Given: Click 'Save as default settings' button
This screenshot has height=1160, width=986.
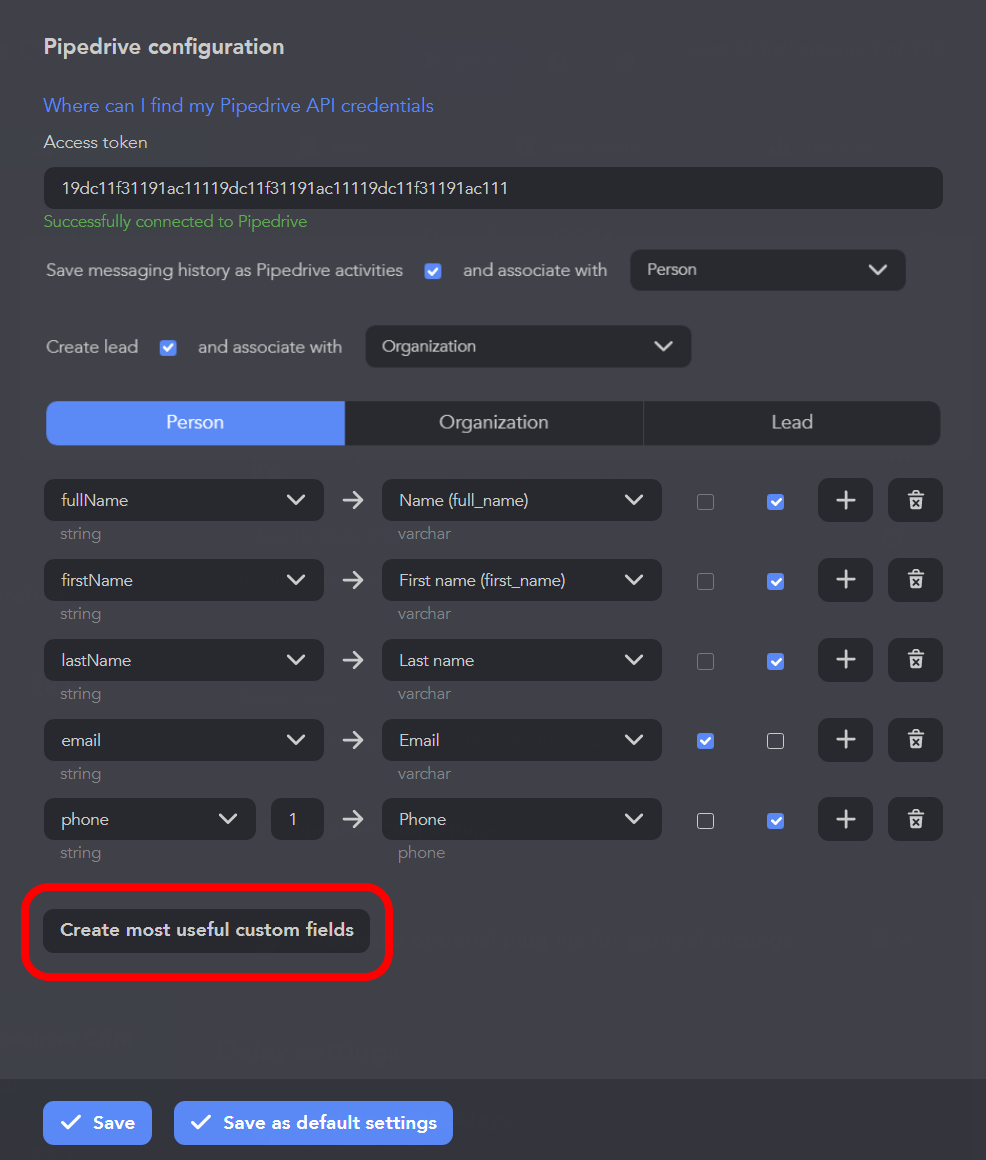Looking at the screenshot, I should (313, 1122).
